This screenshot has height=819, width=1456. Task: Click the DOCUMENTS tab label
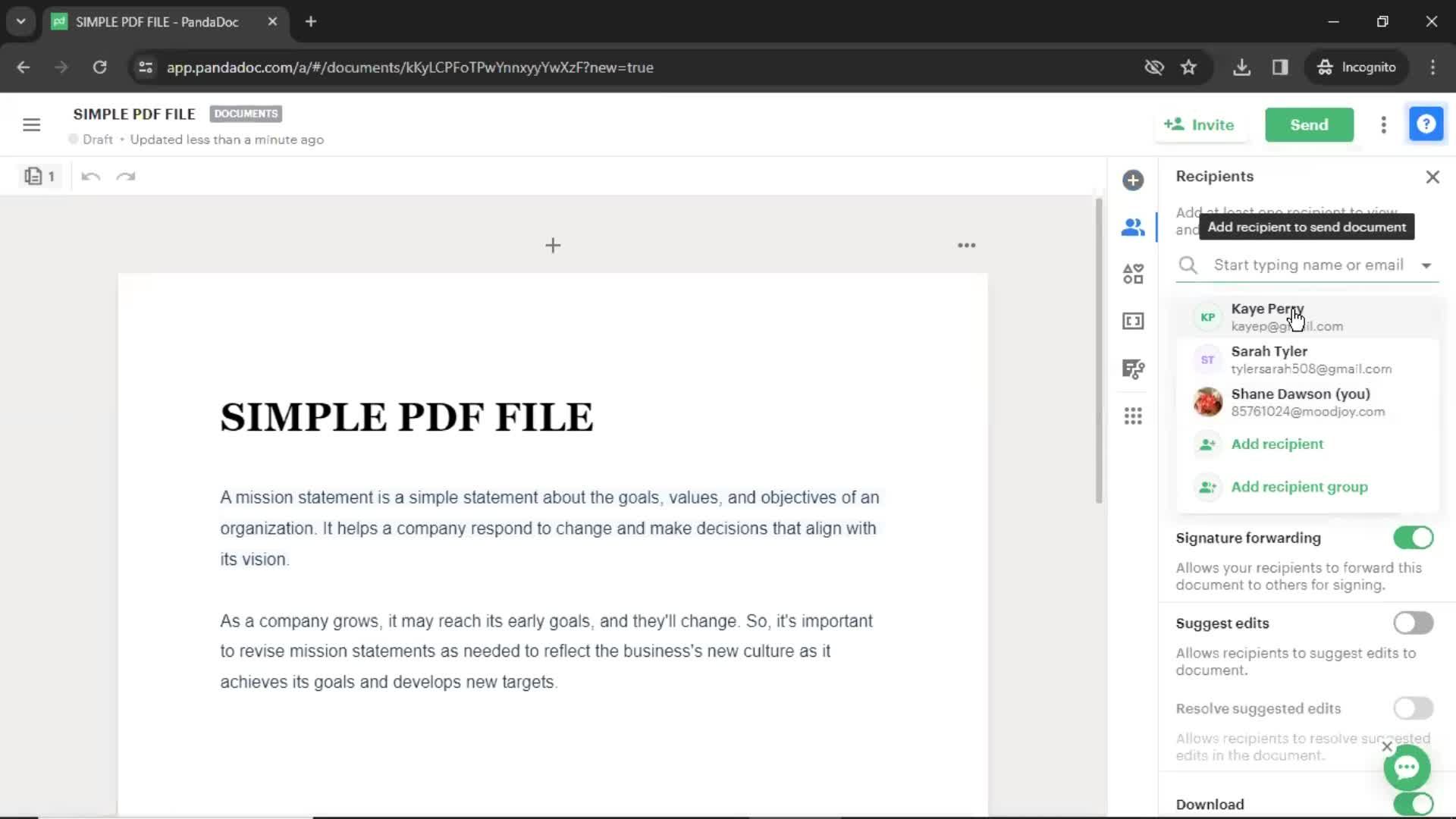pyautogui.click(x=245, y=113)
